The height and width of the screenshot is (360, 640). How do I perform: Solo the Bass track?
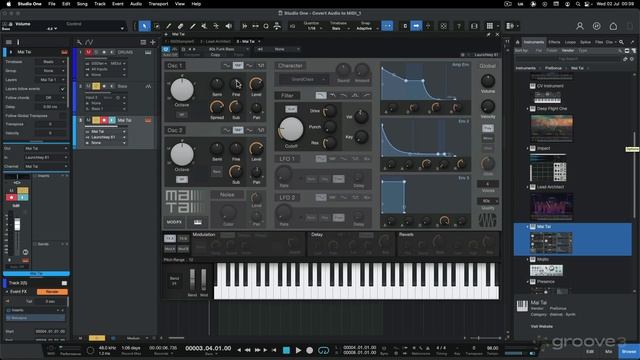coord(96,86)
